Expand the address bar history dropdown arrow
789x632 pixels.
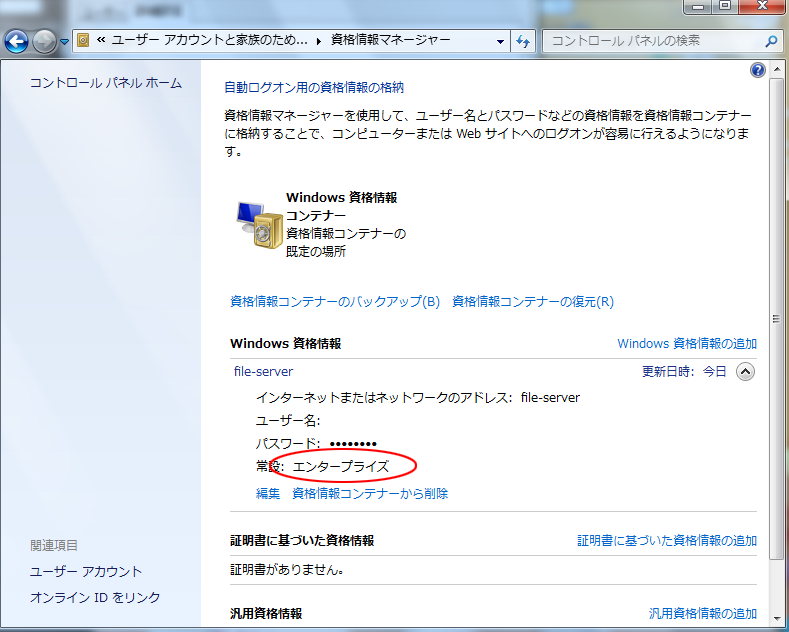point(500,41)
